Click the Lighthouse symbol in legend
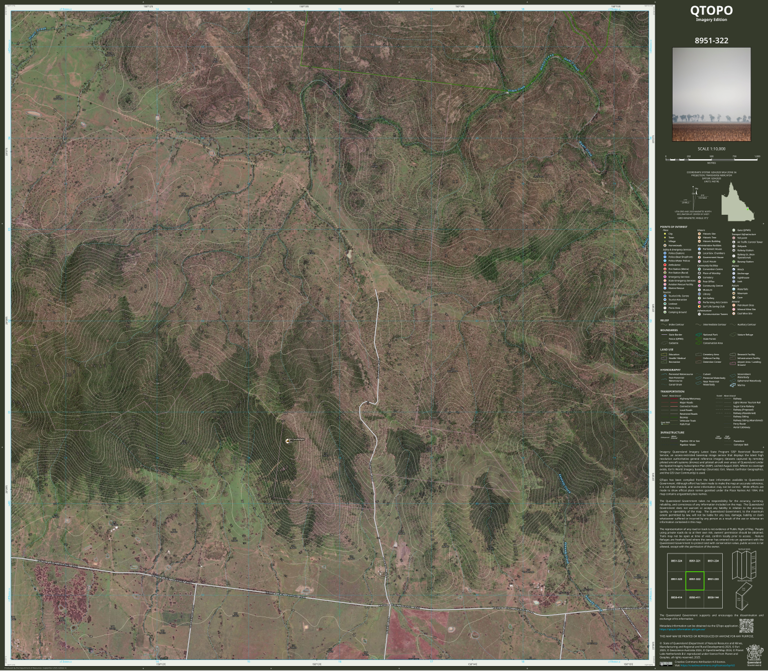The height and width of the screenshot is (671, 768). click(734, 278)
